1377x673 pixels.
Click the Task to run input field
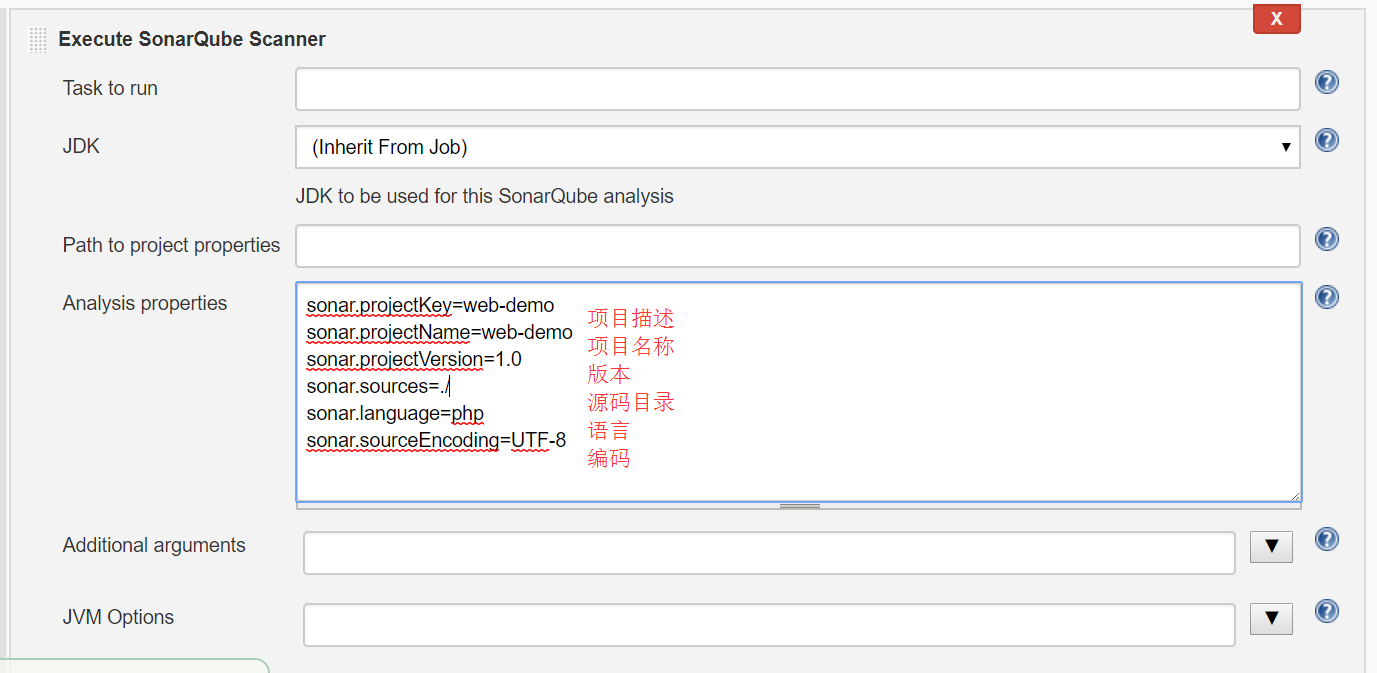[x=797, y=89]
